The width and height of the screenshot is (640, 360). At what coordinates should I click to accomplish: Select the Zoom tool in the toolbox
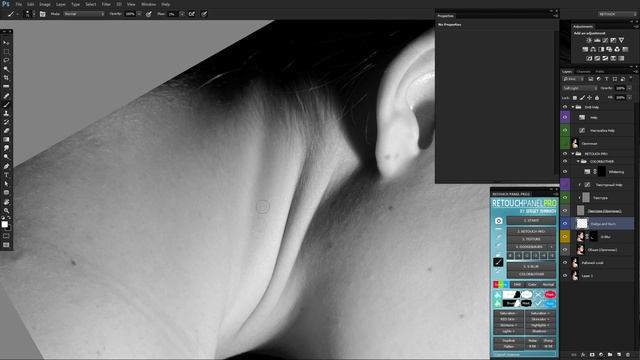[6, 211]
